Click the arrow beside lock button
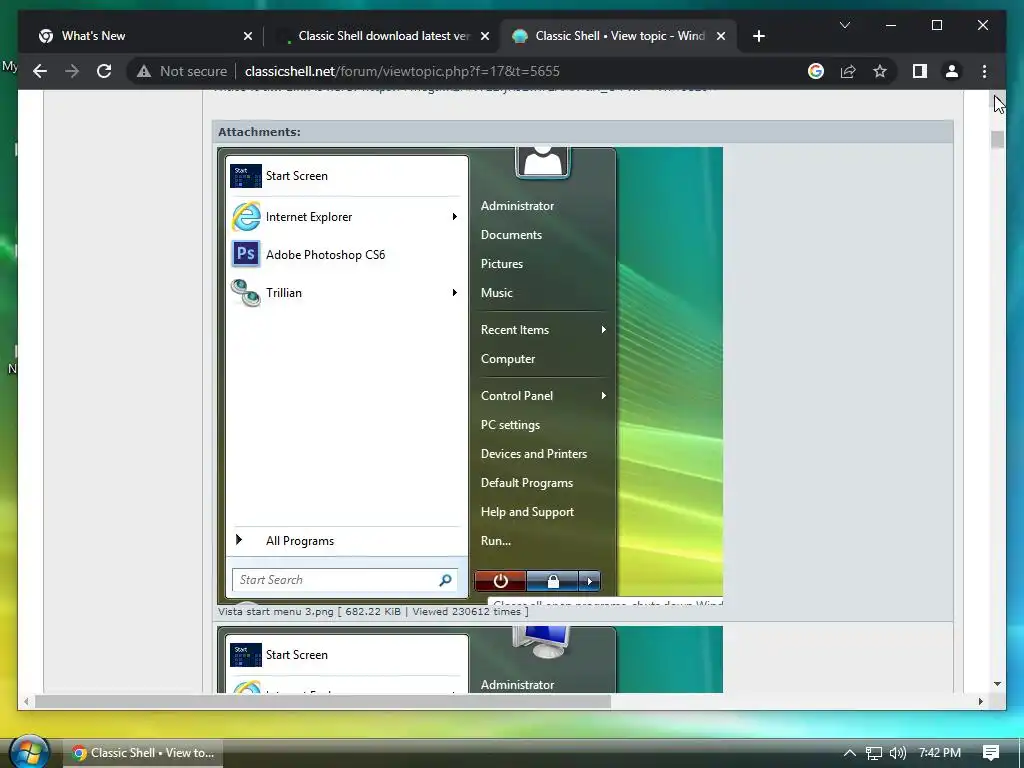This screenshot has height=768, width=1024. coord(589,581)
